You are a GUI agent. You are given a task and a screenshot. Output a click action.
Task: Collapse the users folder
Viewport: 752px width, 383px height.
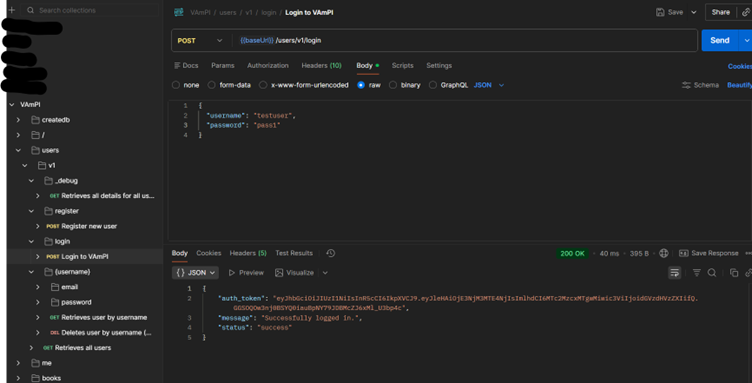[18, 150]
